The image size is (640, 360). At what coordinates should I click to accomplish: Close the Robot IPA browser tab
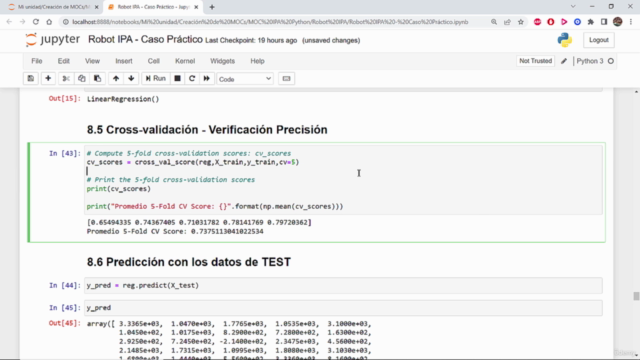click(x=196, y=7)
